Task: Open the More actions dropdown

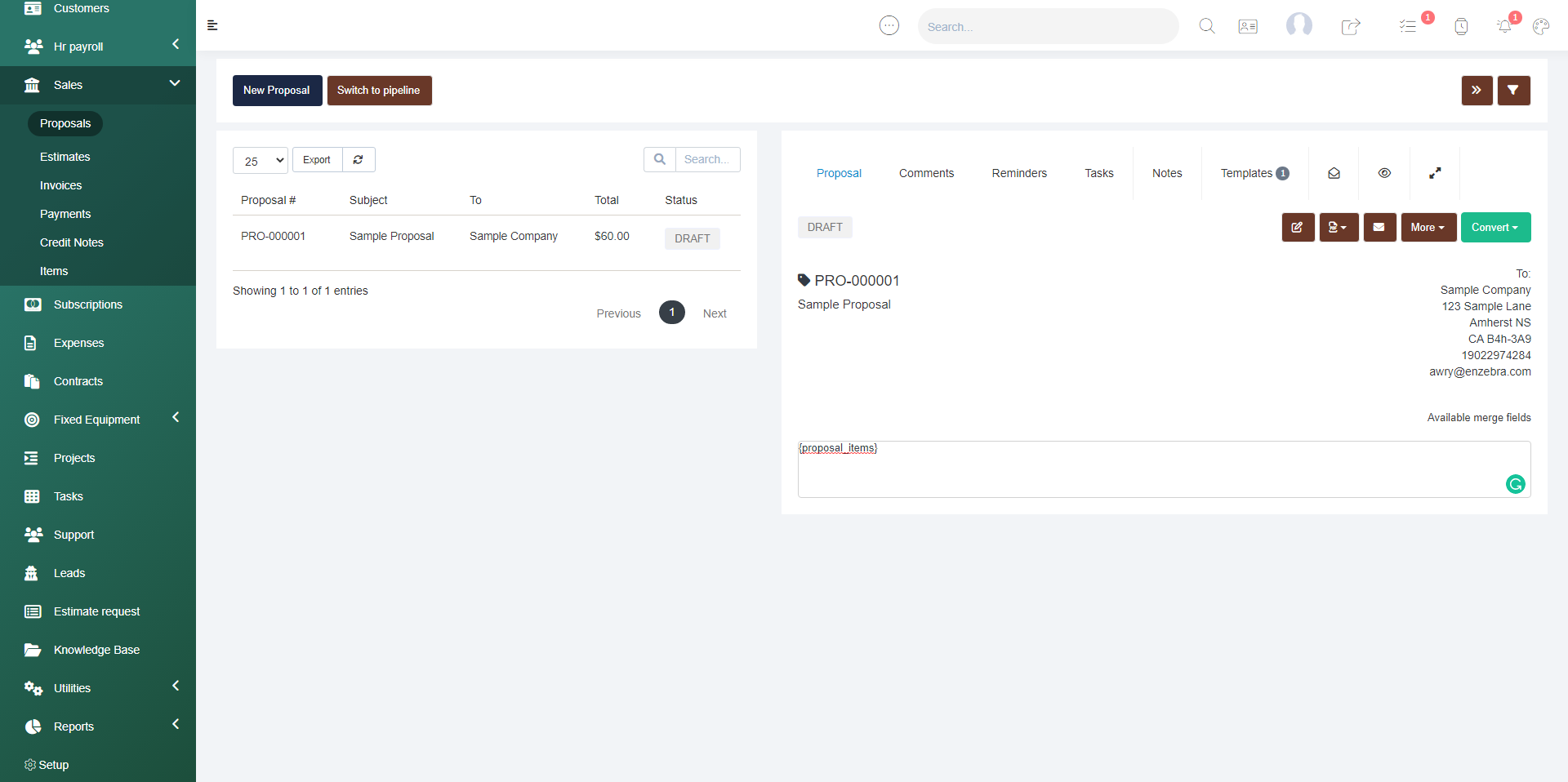Action: (1428, 228)
